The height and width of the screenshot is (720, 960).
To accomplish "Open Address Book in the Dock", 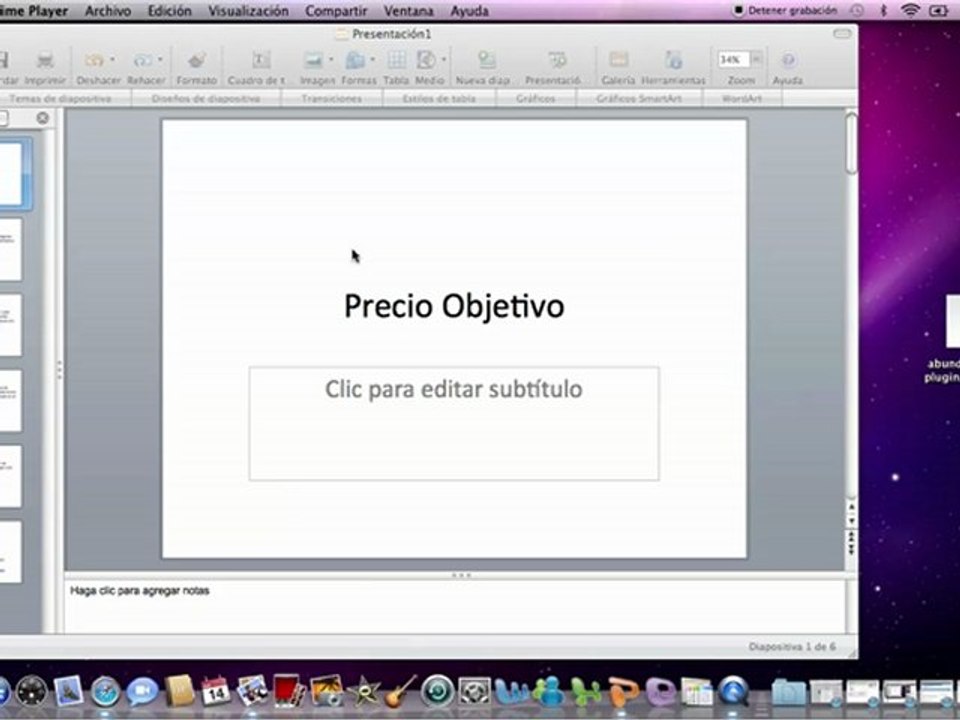I will point(179,691).
